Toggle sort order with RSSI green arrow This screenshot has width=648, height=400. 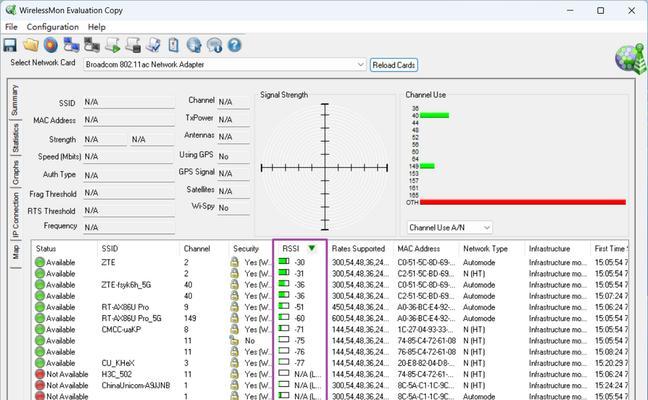pyautogui.click(x=312, y=248)
